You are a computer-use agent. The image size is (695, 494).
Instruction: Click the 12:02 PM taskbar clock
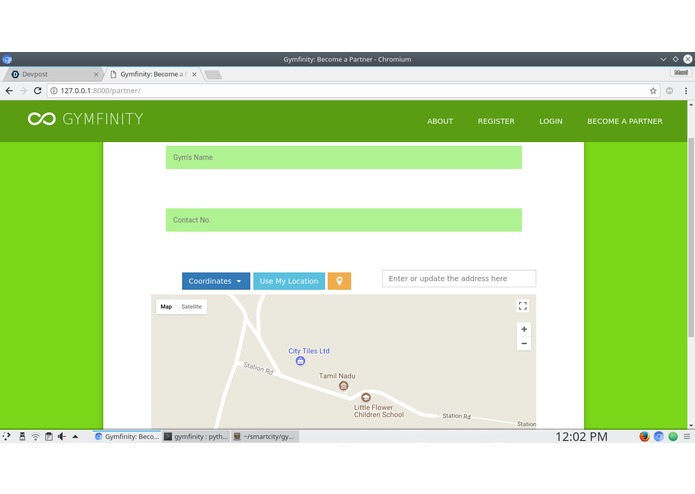pos(581,436)
